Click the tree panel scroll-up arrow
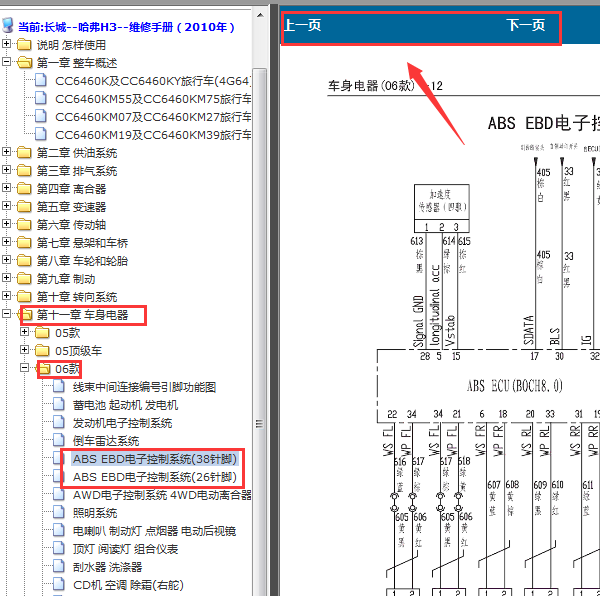This screenshot has height=596, width=600. (x=260, y=15)
